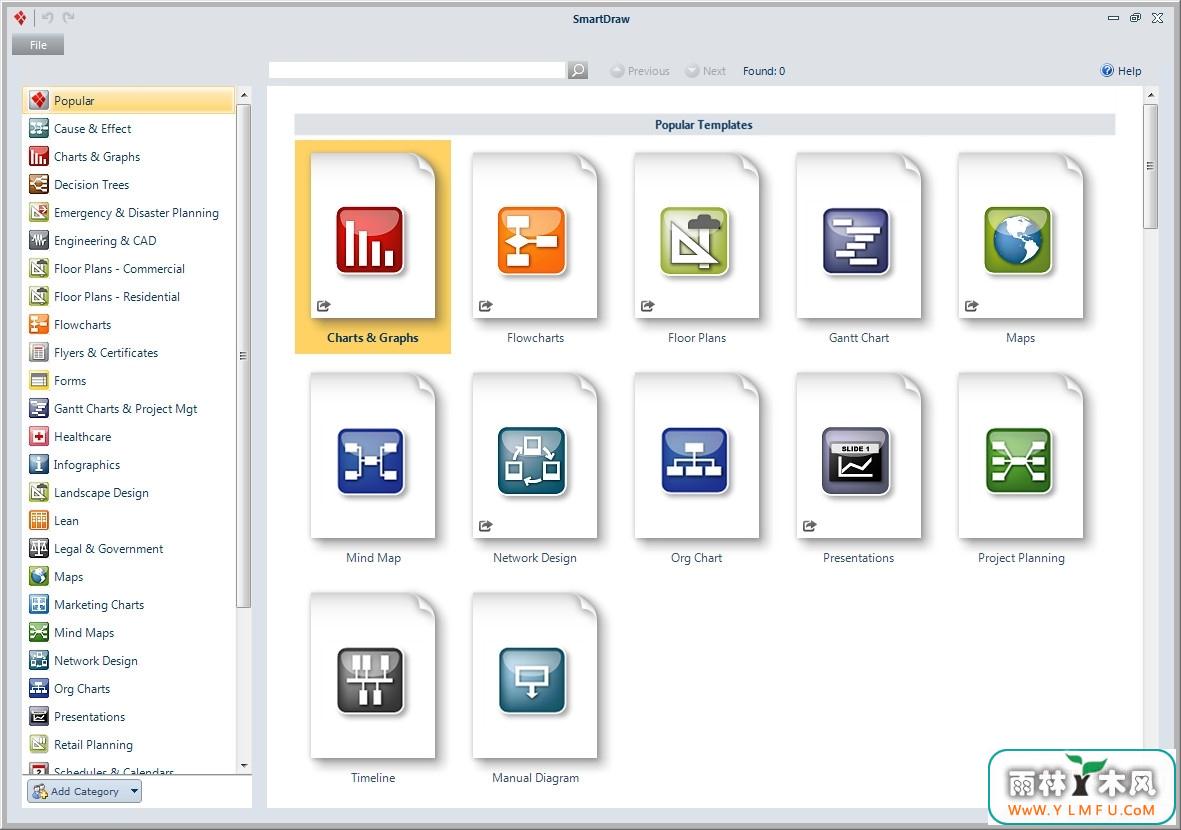Select the Maps globe template icon

pyautogui.click(x=1018, y=240)
